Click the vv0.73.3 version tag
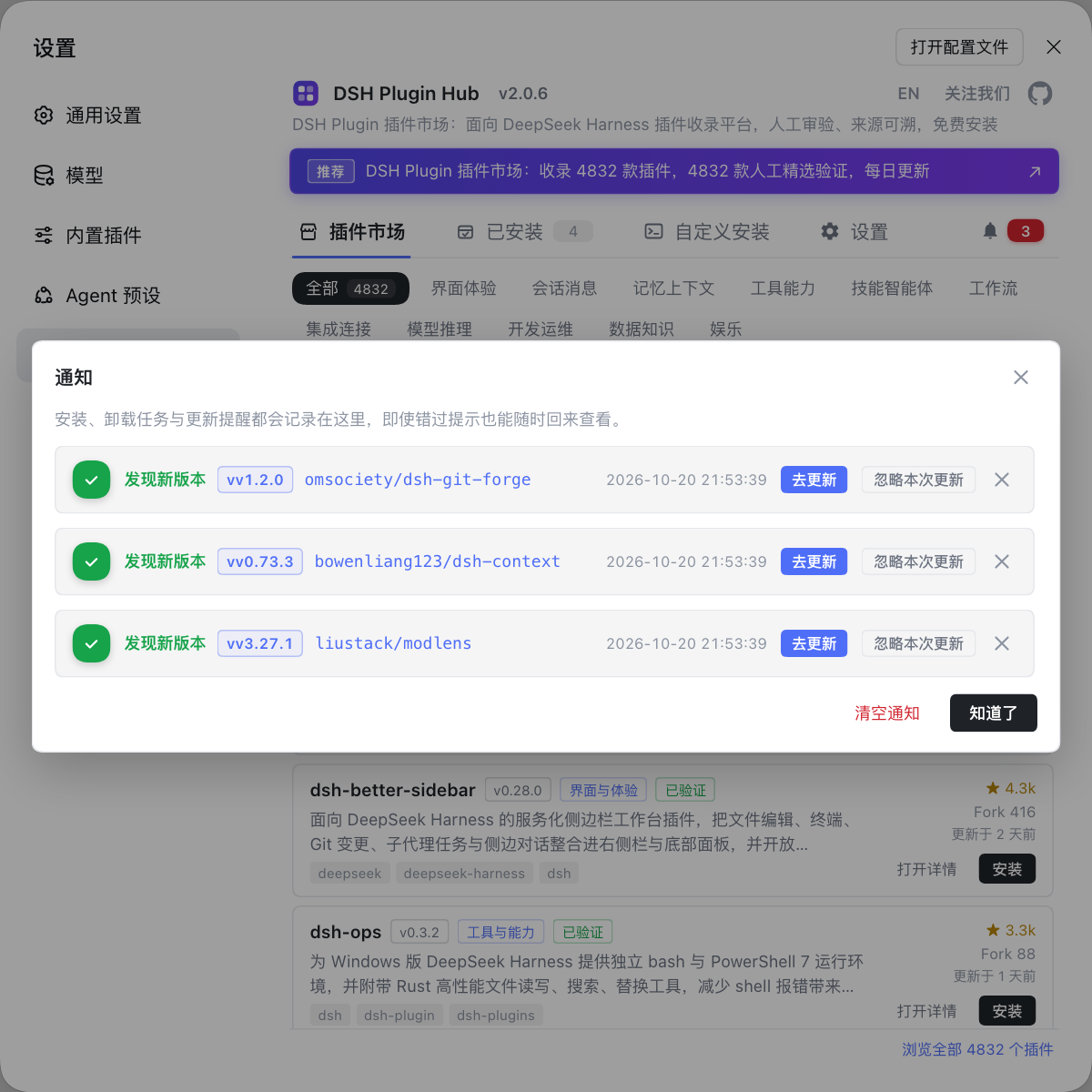This screenshot has height=1092, width=1092. click(260, 561)
